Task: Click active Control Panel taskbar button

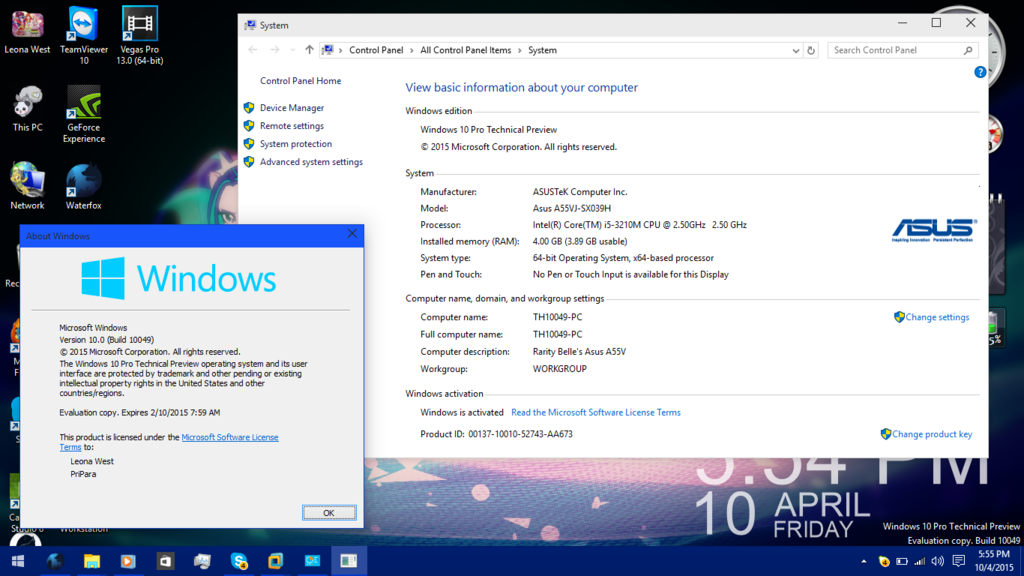Action: tap(349, 561)
